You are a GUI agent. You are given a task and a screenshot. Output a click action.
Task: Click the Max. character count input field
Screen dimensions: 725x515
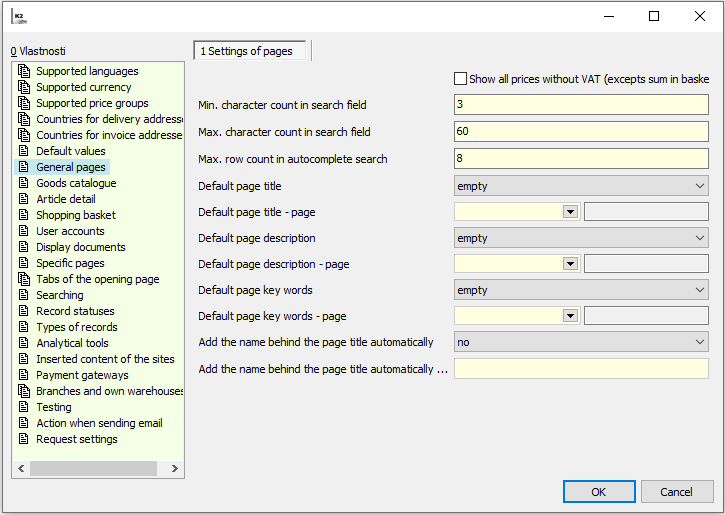tap(581, 132)
